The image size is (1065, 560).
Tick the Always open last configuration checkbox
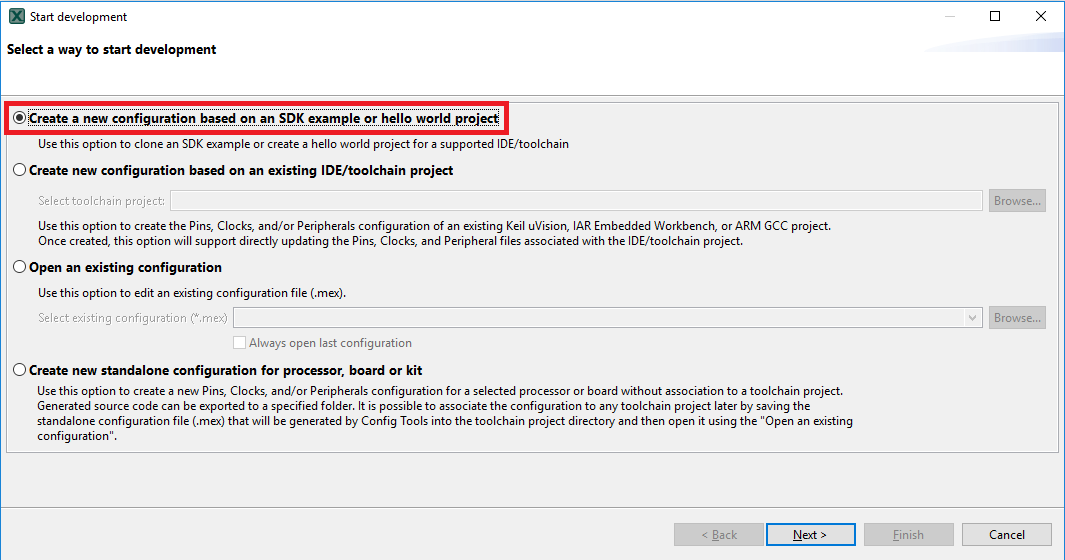(240, 343)
